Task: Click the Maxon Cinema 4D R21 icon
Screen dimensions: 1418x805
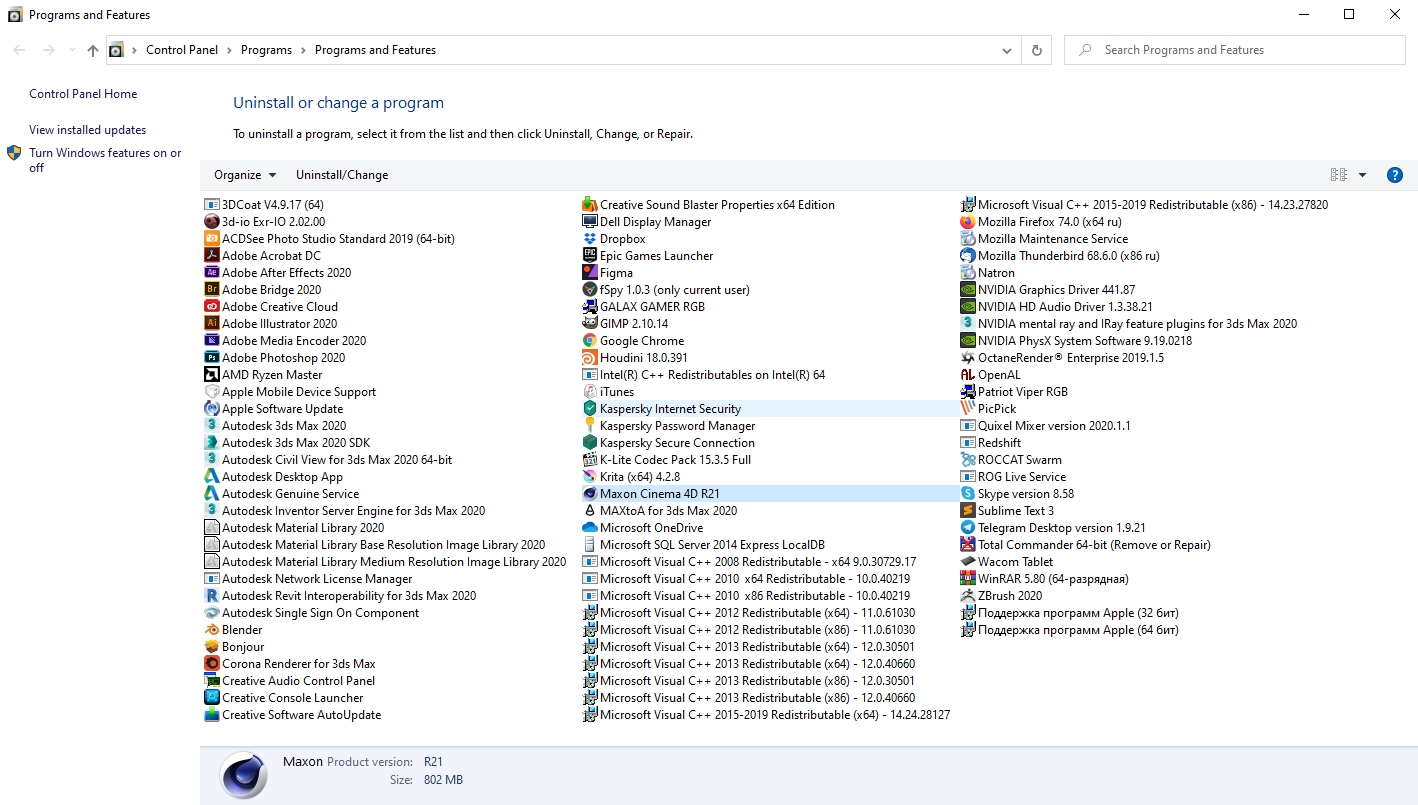Action: [589, 494]
